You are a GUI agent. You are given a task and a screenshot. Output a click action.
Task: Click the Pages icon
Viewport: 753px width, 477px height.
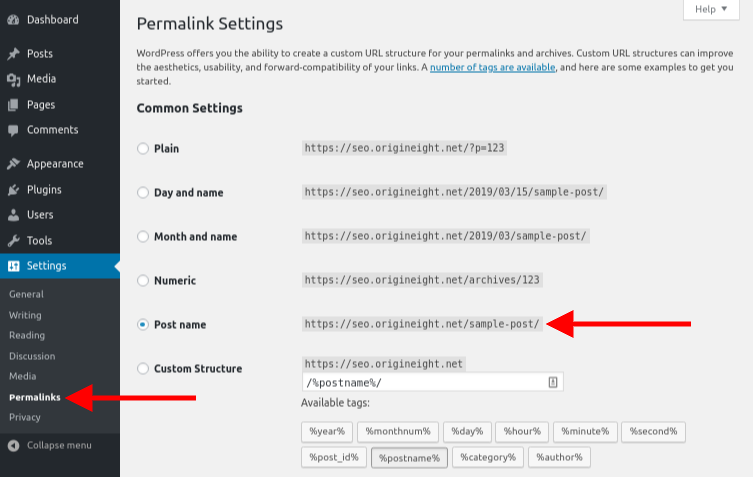[13, 105]
